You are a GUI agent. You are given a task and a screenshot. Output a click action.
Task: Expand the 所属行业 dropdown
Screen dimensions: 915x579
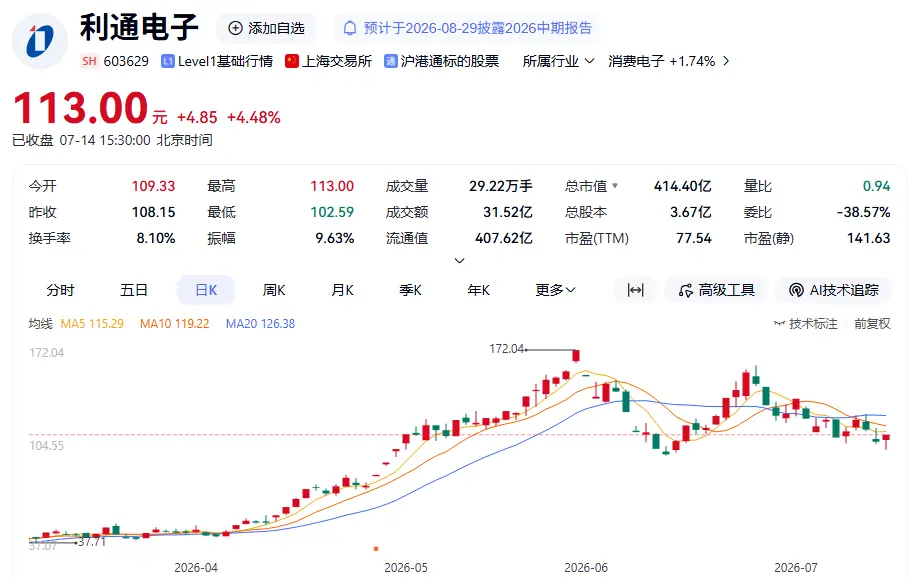[x=558, y=61]
